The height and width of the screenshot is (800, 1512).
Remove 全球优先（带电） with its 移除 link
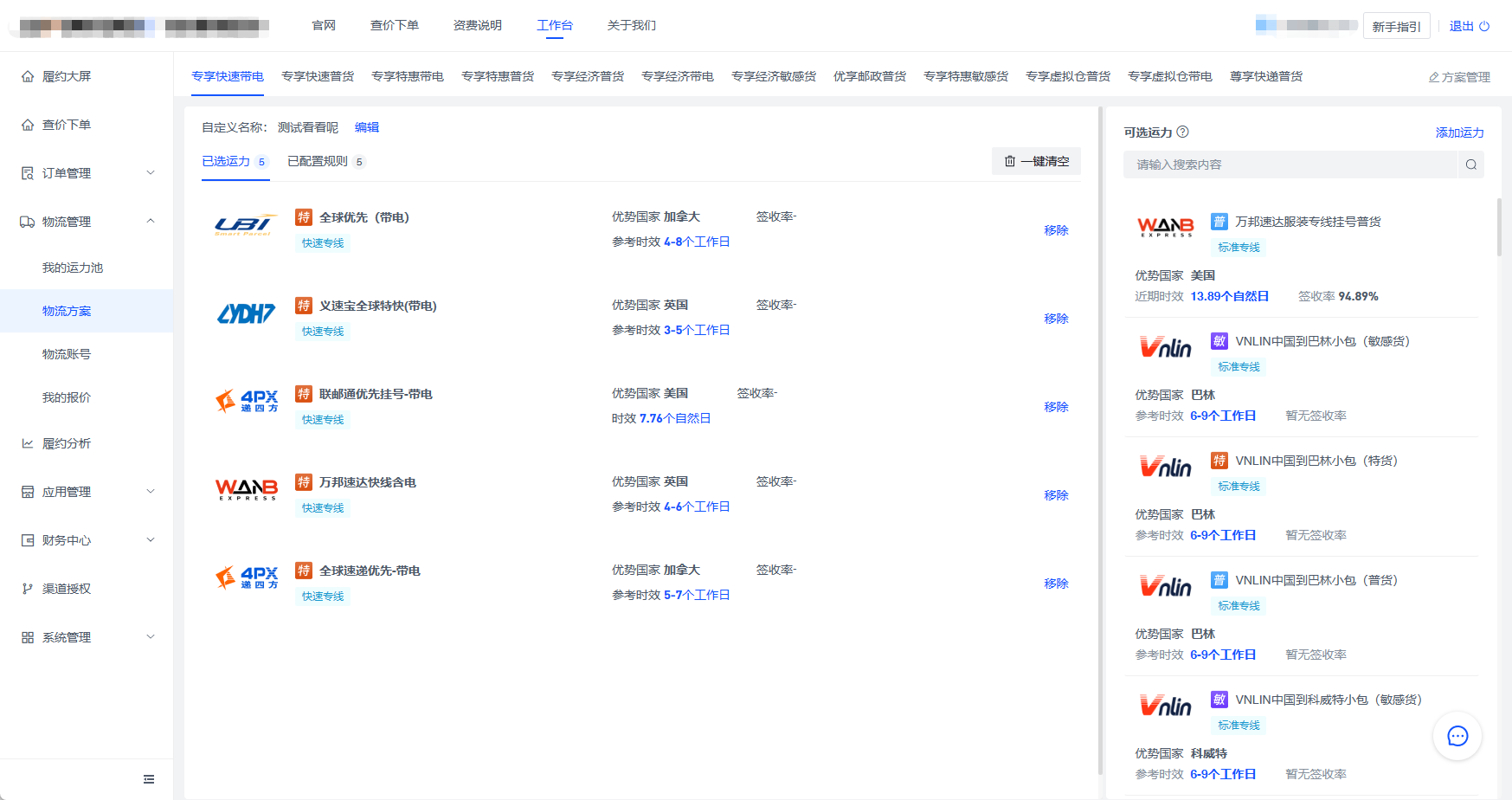1057,230
